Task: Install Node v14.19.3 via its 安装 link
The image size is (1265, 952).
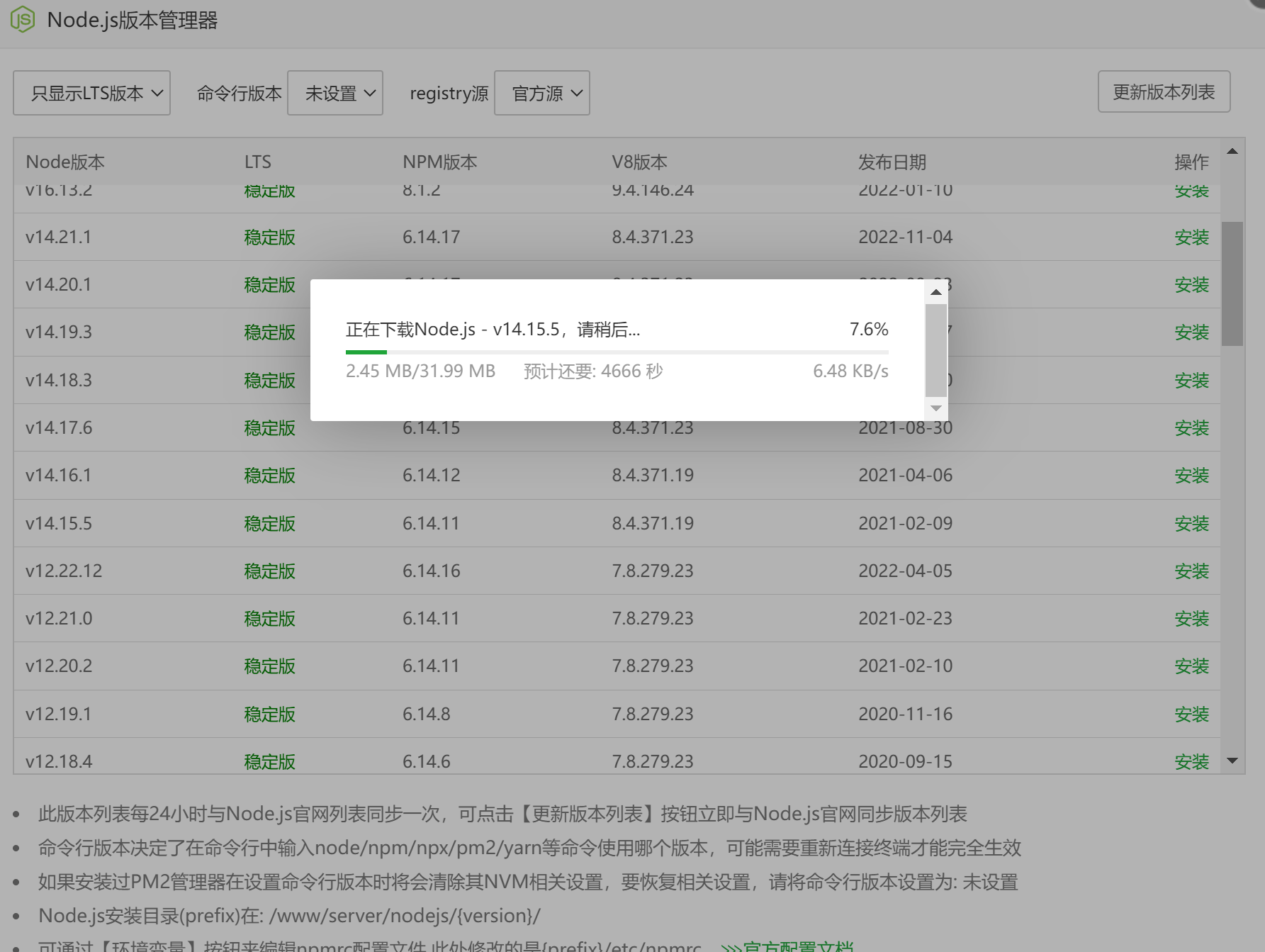Action: pyautogui.click(x=1191, y=332)
